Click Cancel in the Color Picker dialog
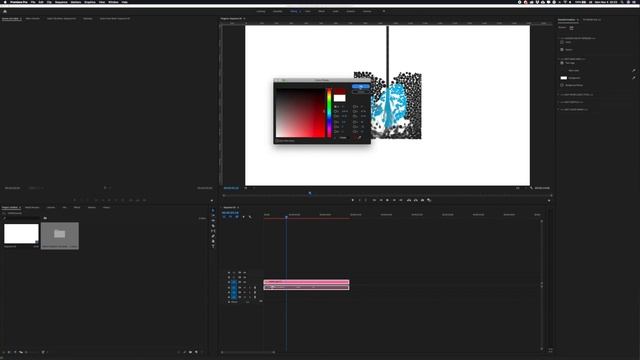640x360 pixels. (x=361, y=92)
